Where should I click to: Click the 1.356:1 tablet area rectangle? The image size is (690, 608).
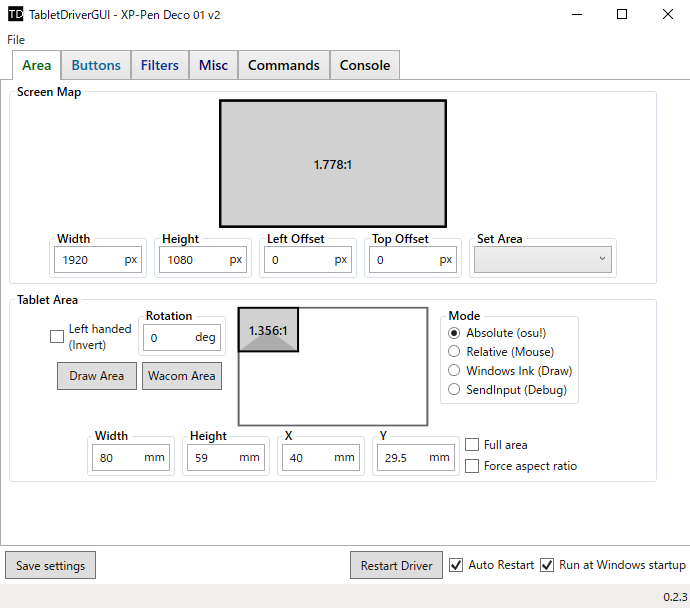pos(268,330)
